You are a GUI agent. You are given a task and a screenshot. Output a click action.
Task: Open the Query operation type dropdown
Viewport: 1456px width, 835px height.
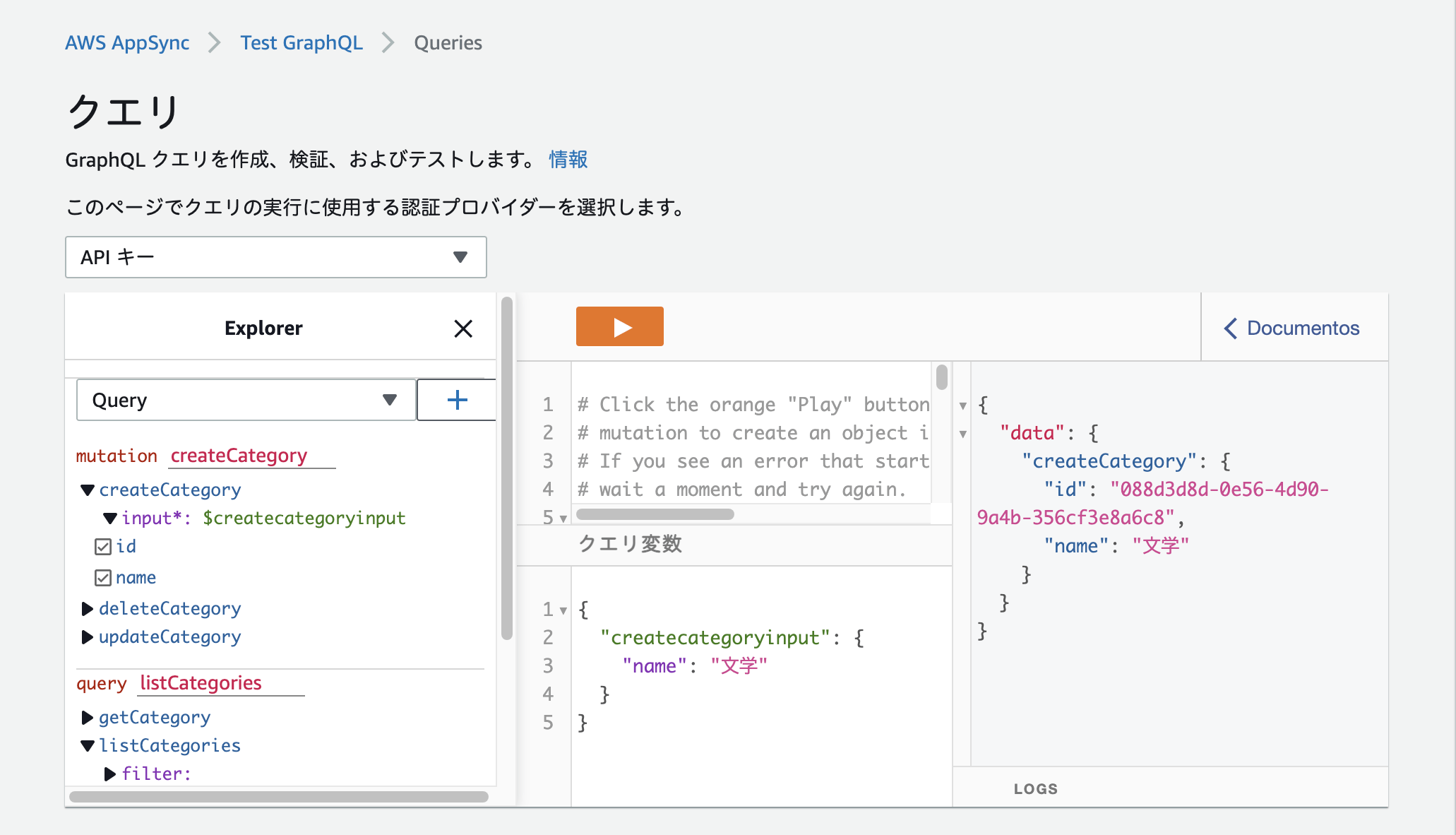(246, 400)
